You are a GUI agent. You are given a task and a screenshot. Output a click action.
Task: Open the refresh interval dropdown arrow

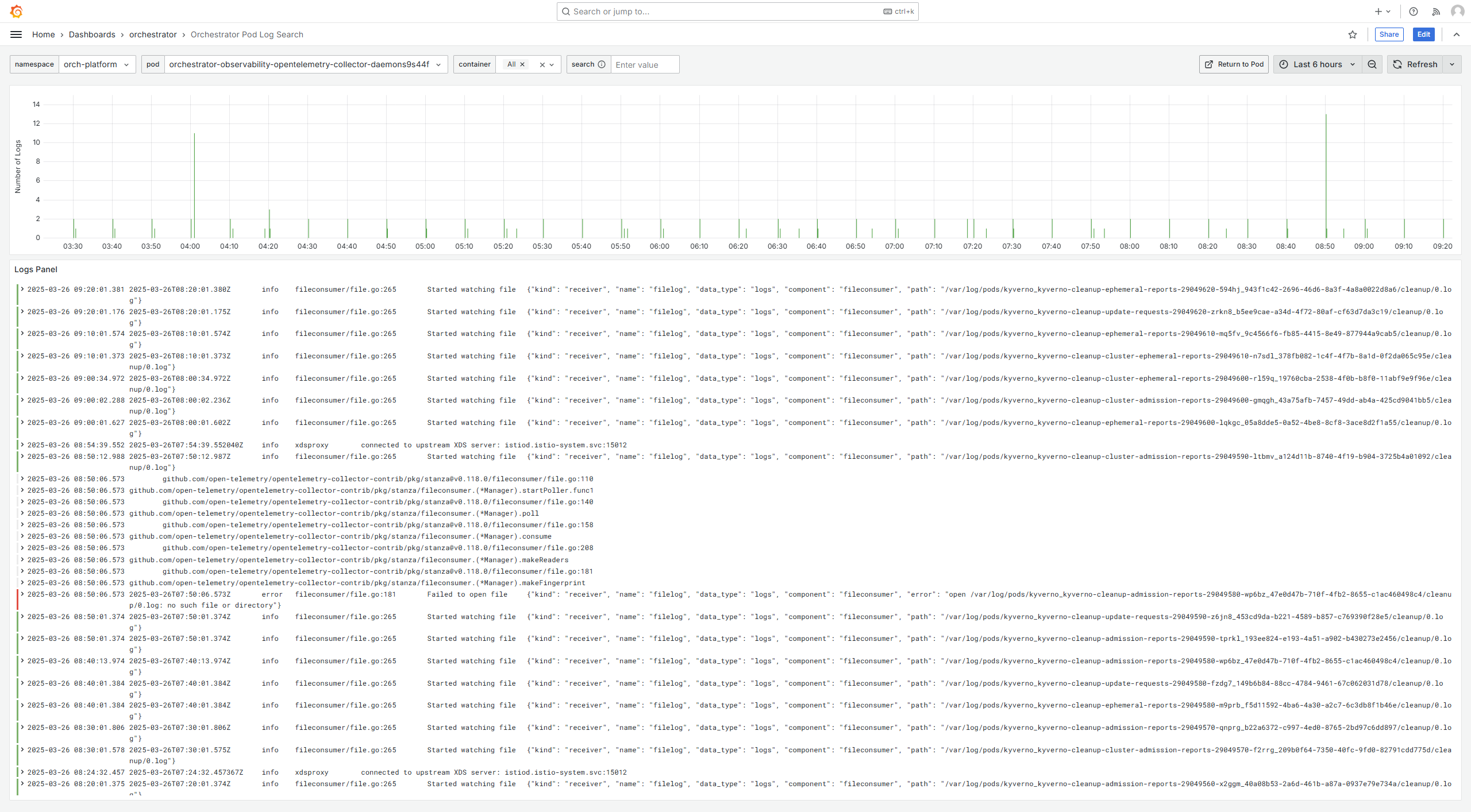click(x=1452, y=64)
